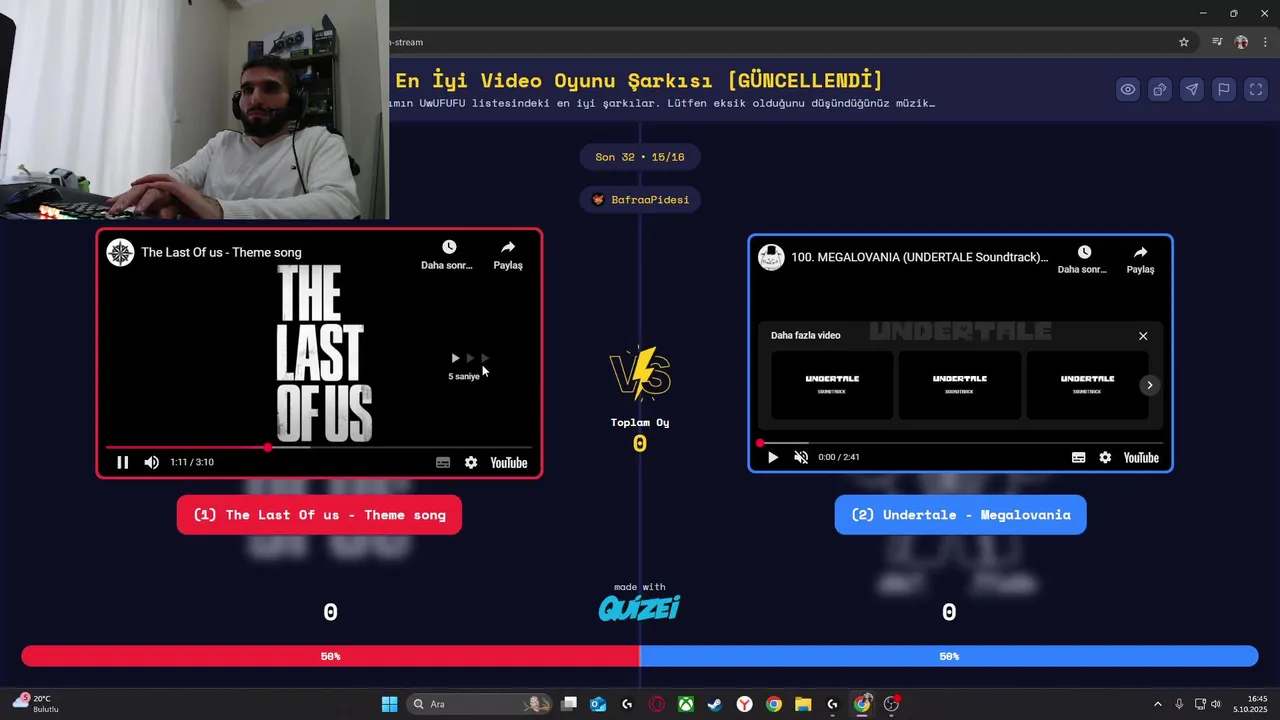Viewport: 1280px width, 720px height.
Task: Click YouTube logo on The Last Of Us player
Action: [509, 462]
